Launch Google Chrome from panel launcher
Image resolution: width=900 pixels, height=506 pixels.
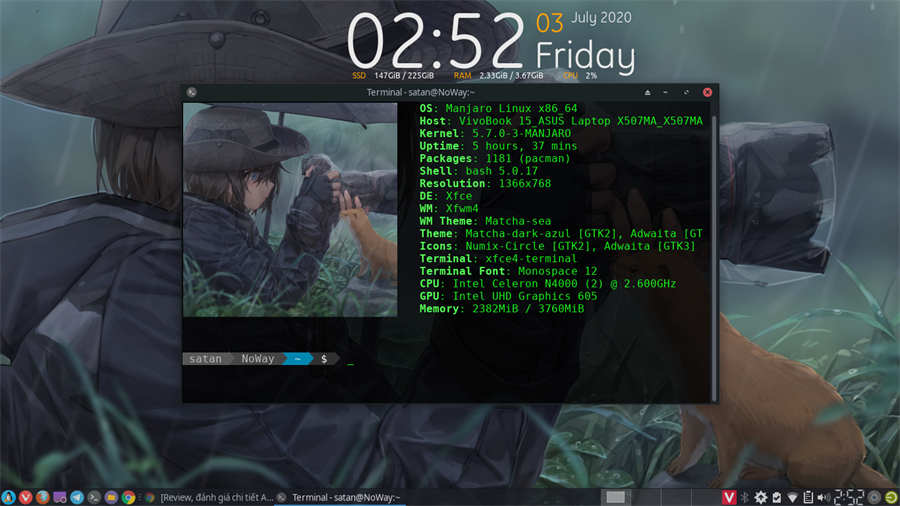click(x=129, y=497)
